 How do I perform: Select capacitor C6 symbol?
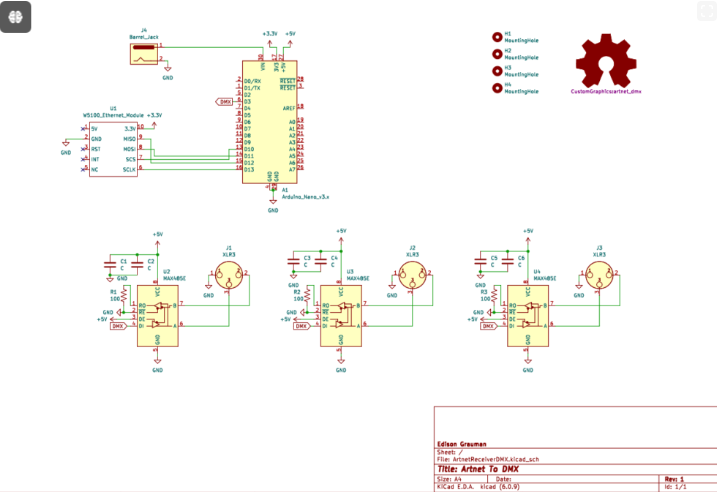click(x=508, y=262)
